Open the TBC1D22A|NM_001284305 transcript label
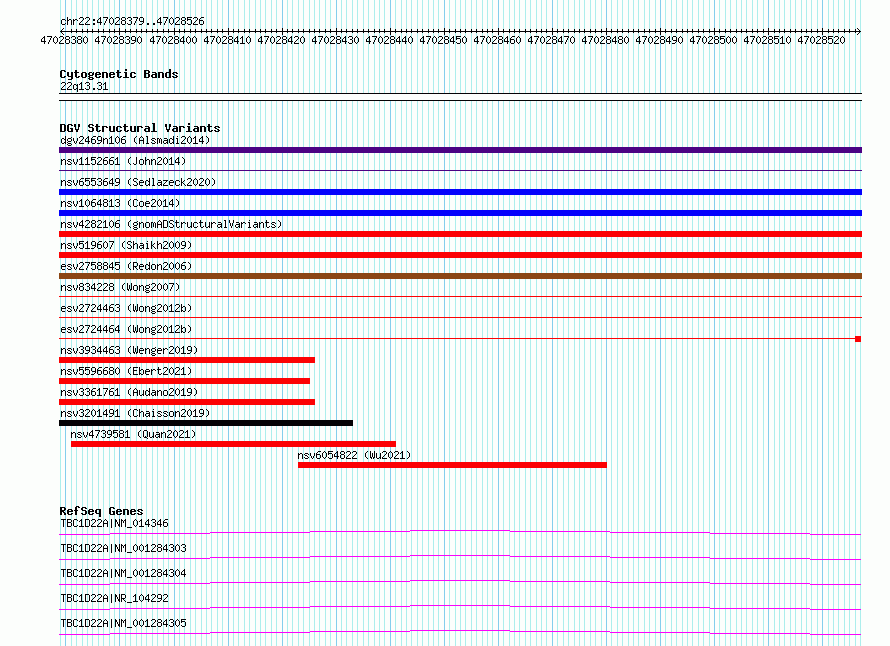 click(123, 623)
